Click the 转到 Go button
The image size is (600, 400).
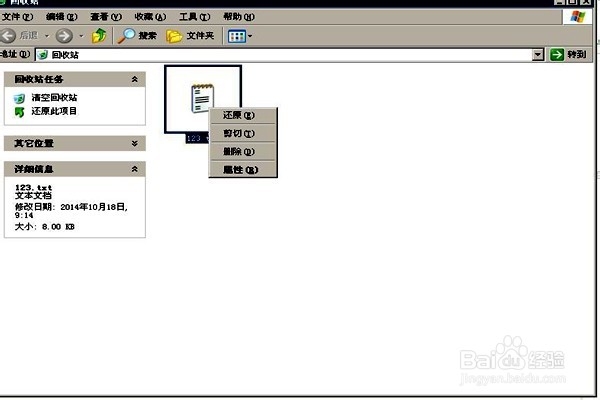569,55
